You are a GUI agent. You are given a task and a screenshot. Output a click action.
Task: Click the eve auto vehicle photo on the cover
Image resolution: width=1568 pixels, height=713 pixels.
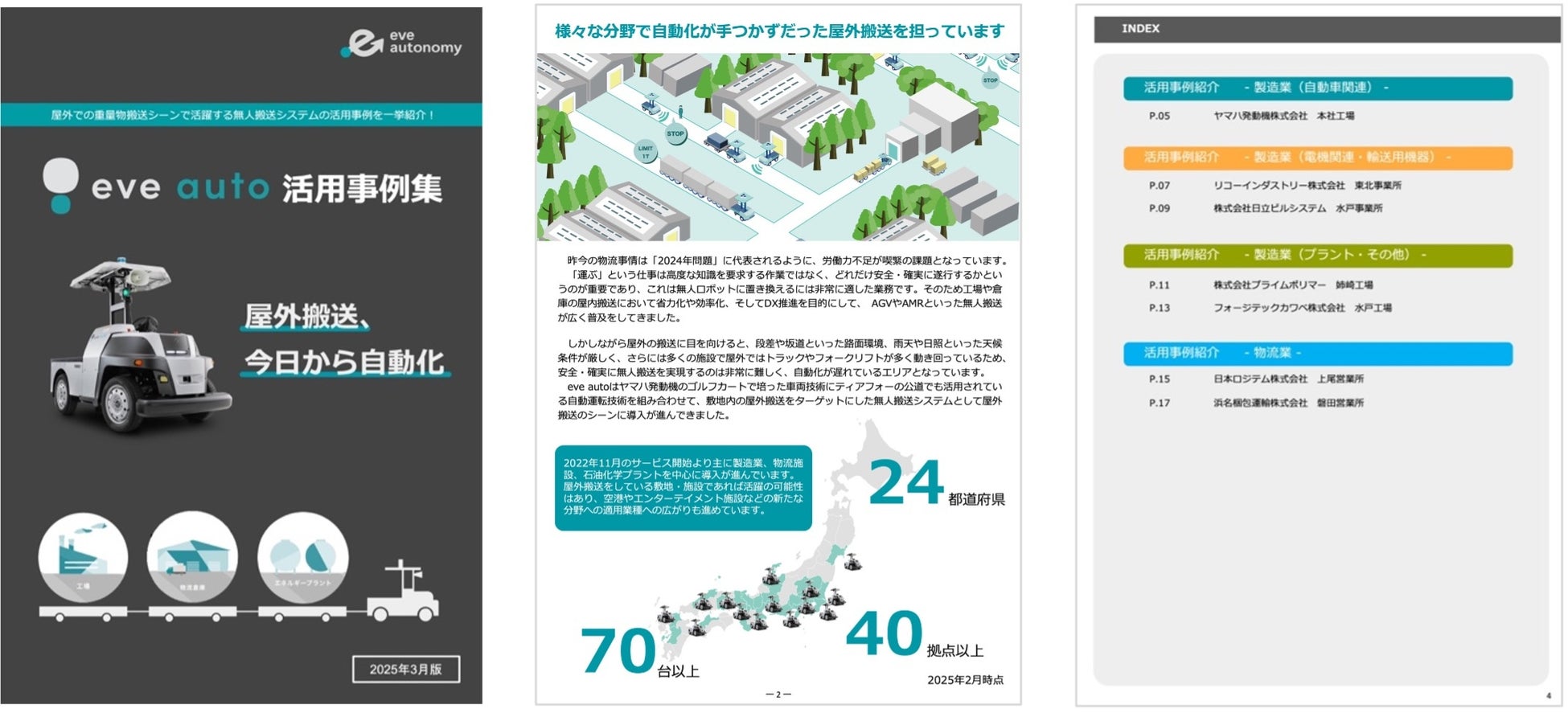click(x=141, y=346)
